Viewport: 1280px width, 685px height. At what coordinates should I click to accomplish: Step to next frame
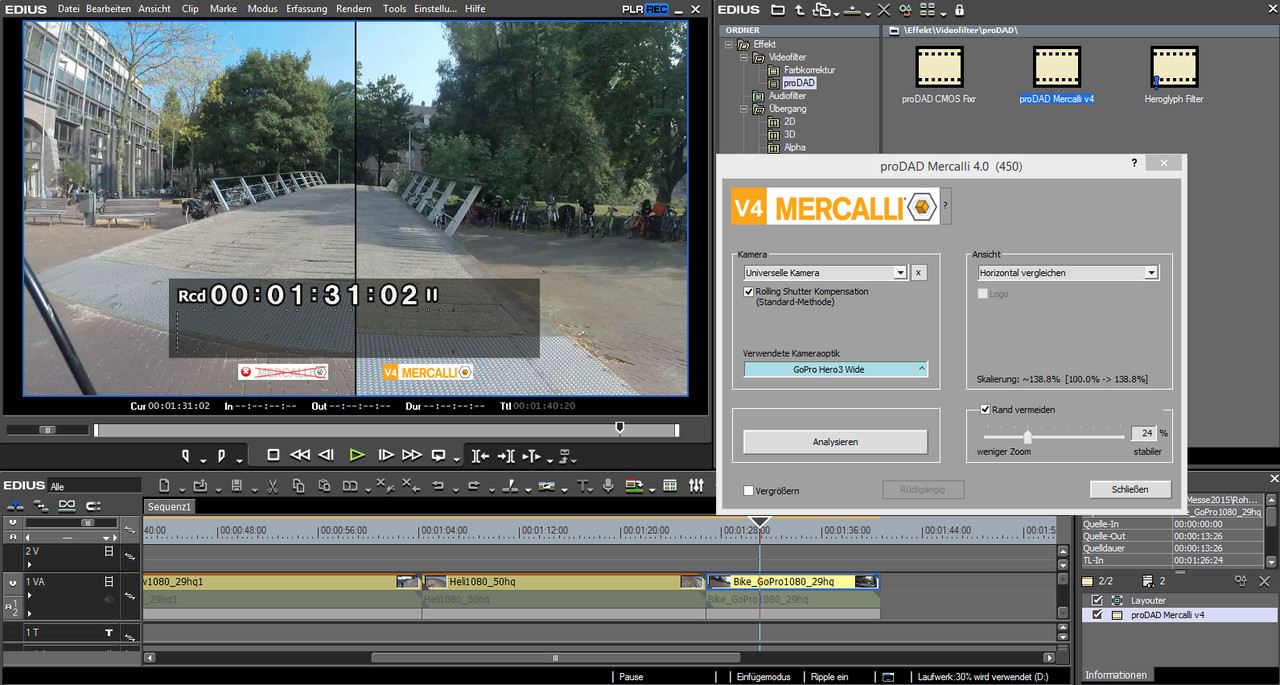[386, 455]
